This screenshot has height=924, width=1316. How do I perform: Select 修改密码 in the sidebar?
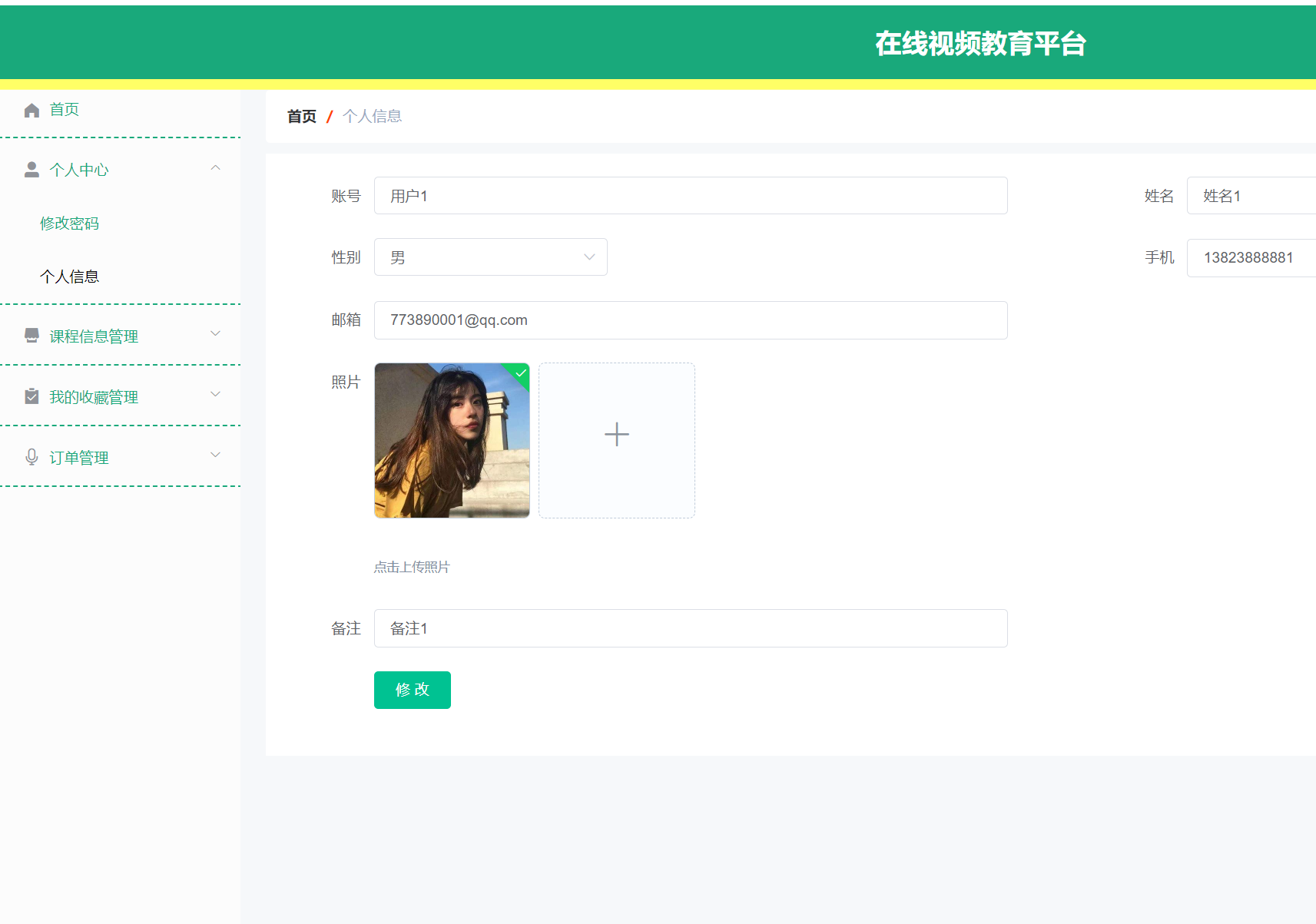pos(69,223)
